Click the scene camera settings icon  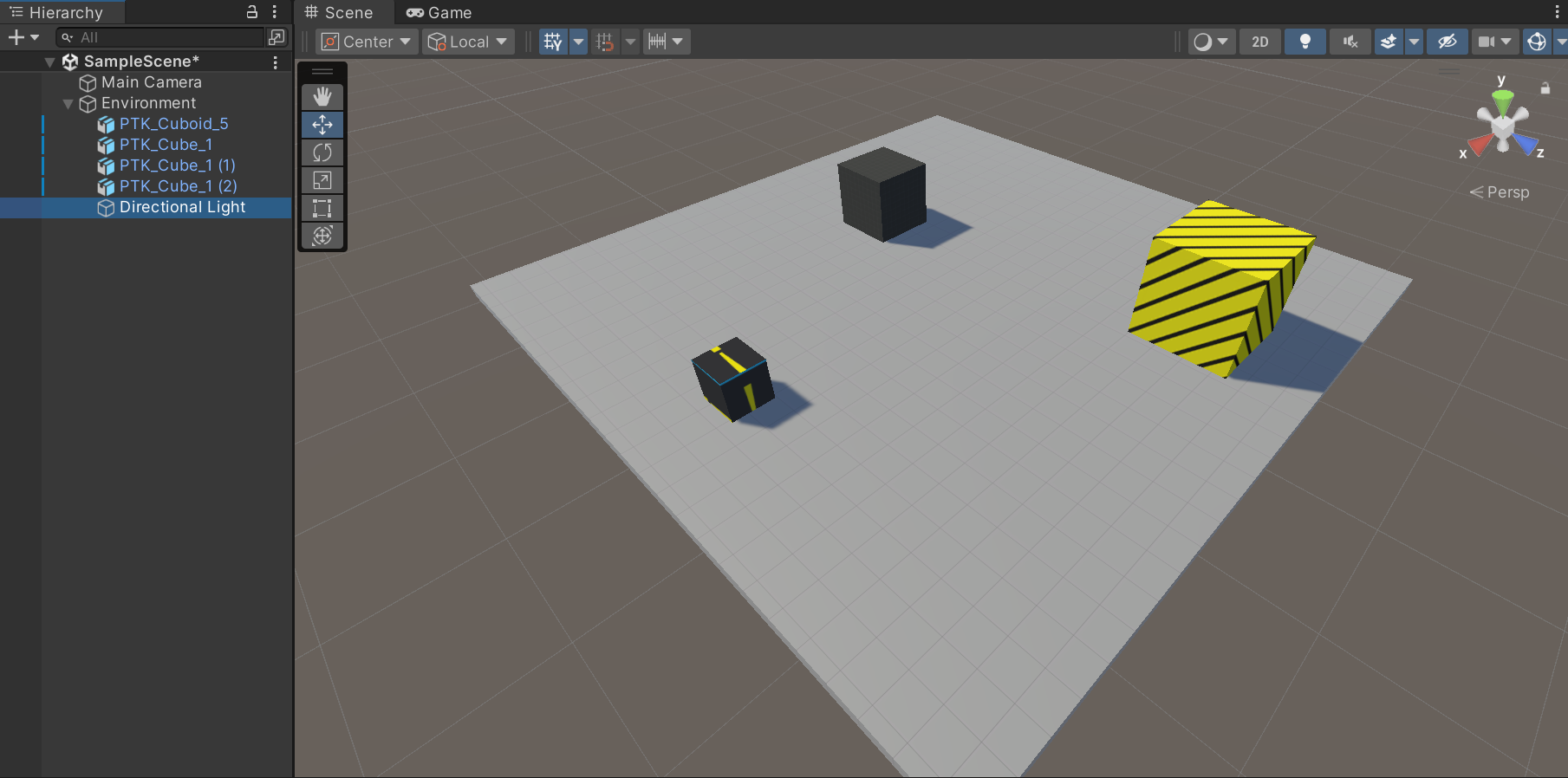(1487, 42)
